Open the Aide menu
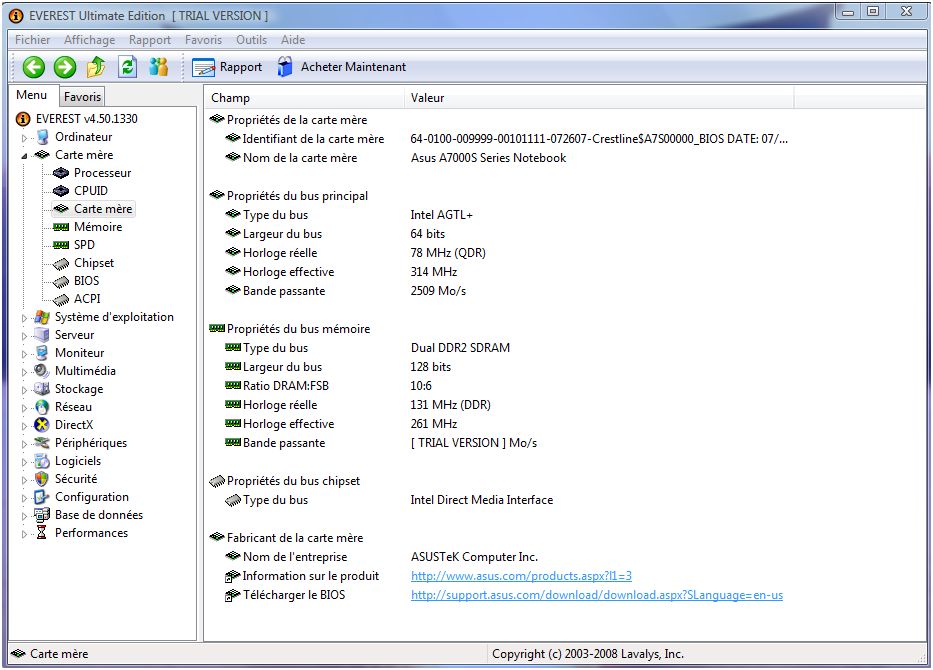This screenshot has height=670, width=933. [293, 40]
